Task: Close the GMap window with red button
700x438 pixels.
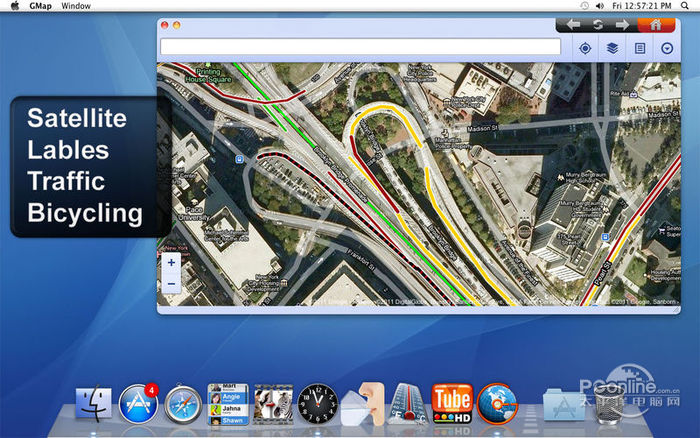Action: pos(165,25)
